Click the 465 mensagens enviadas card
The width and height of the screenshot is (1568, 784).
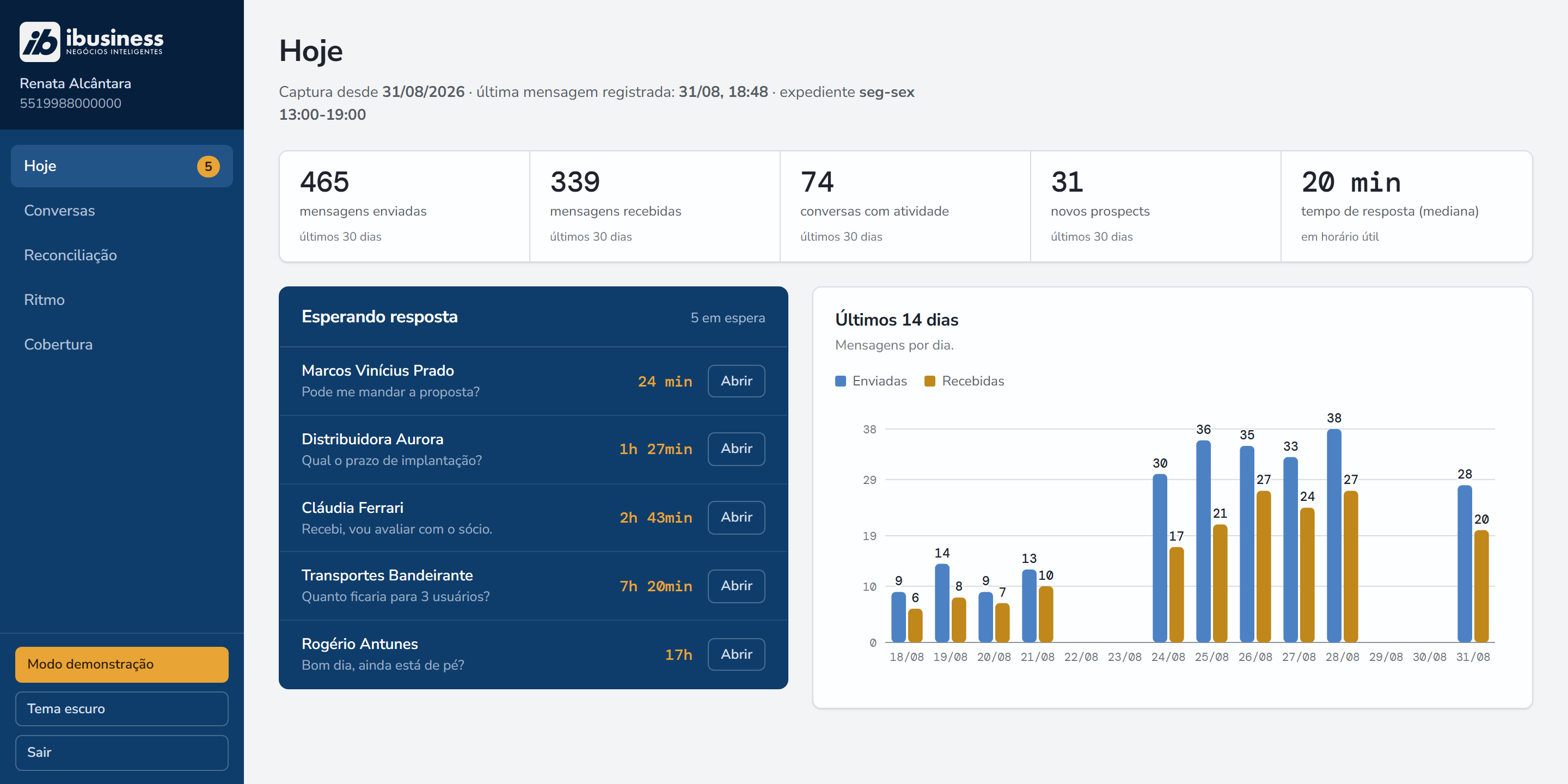pyautogui.click(x=404, y=206)
